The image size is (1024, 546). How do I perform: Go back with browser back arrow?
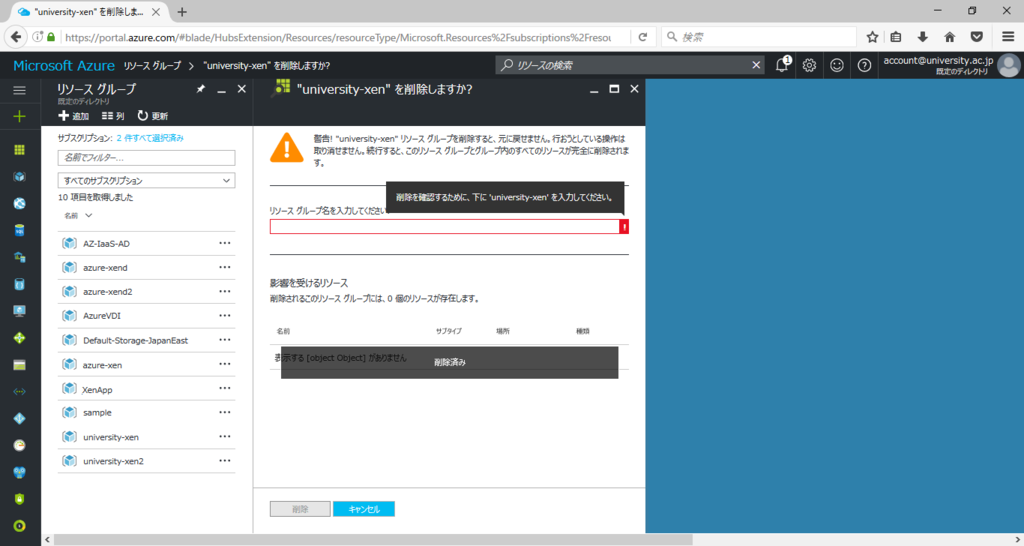16,37
